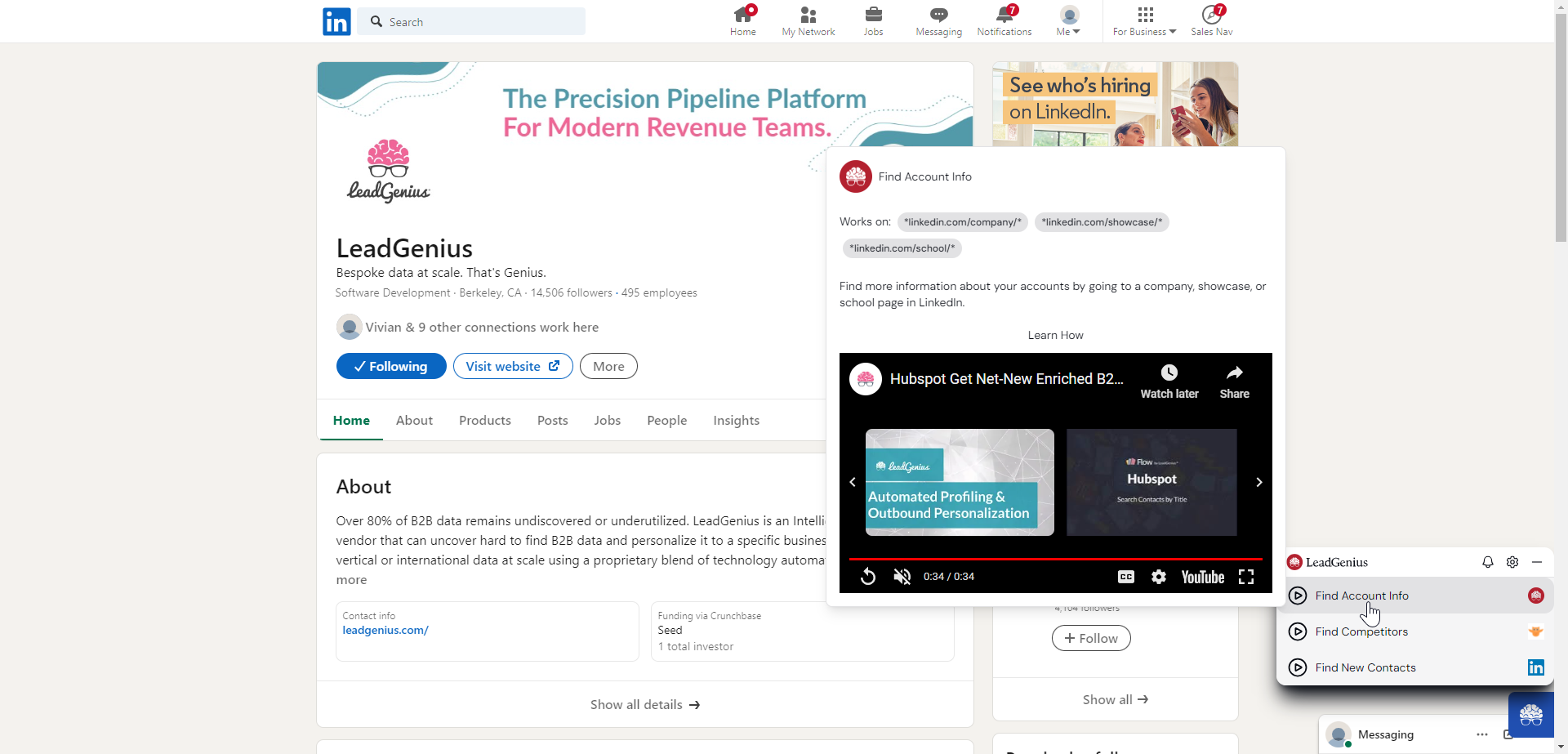Click the Learn How link

point(1055,335)
